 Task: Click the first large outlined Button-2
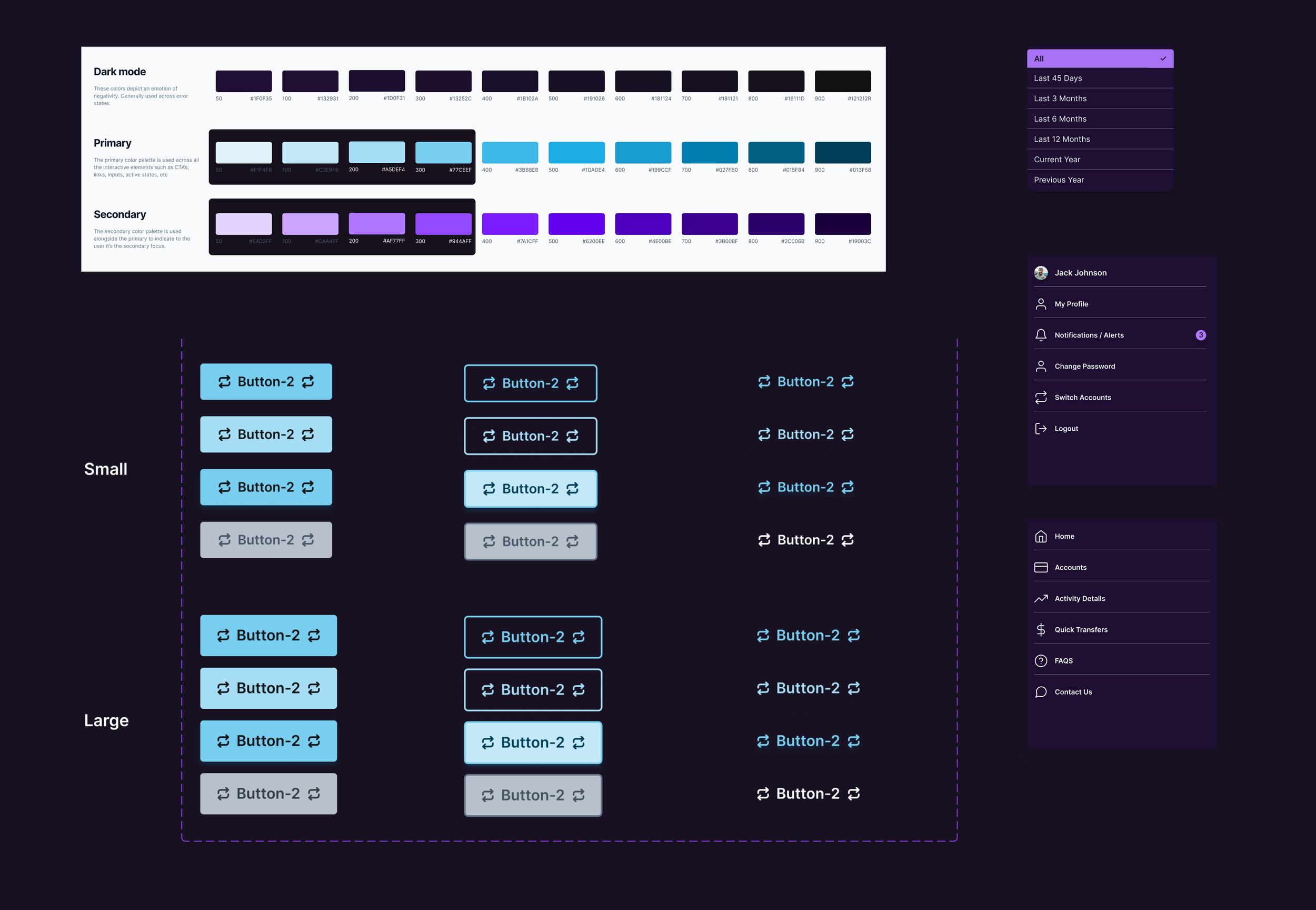pyautogui.click(x=532, y=637)
